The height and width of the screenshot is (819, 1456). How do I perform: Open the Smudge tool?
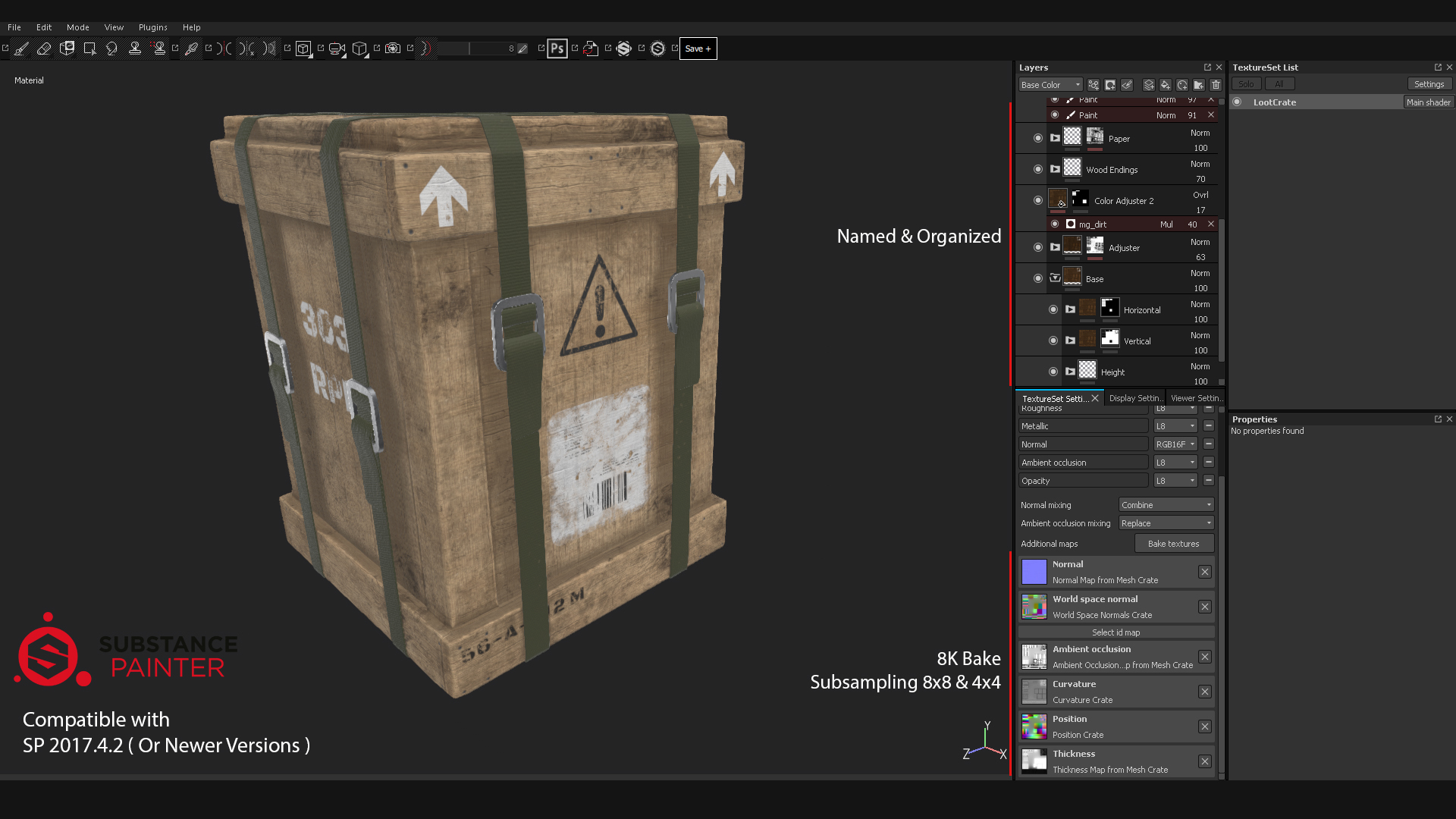point(112,48)
